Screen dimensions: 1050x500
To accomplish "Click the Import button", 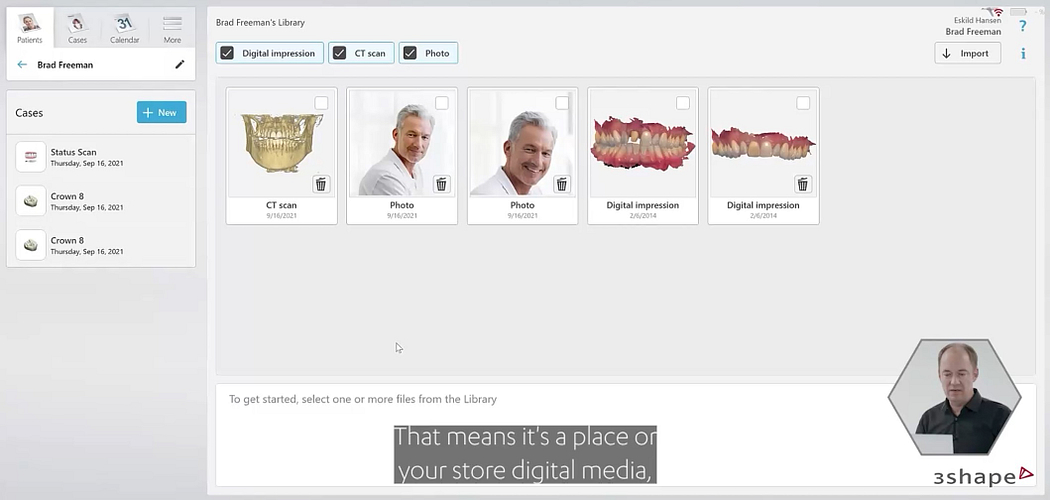I will coord(967,54).
